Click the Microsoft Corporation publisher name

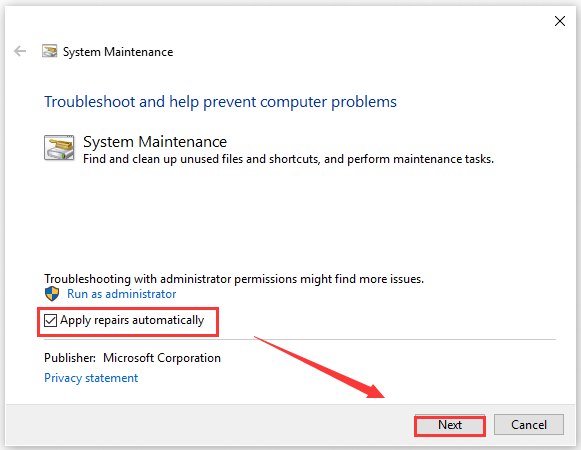click(162, 358)
